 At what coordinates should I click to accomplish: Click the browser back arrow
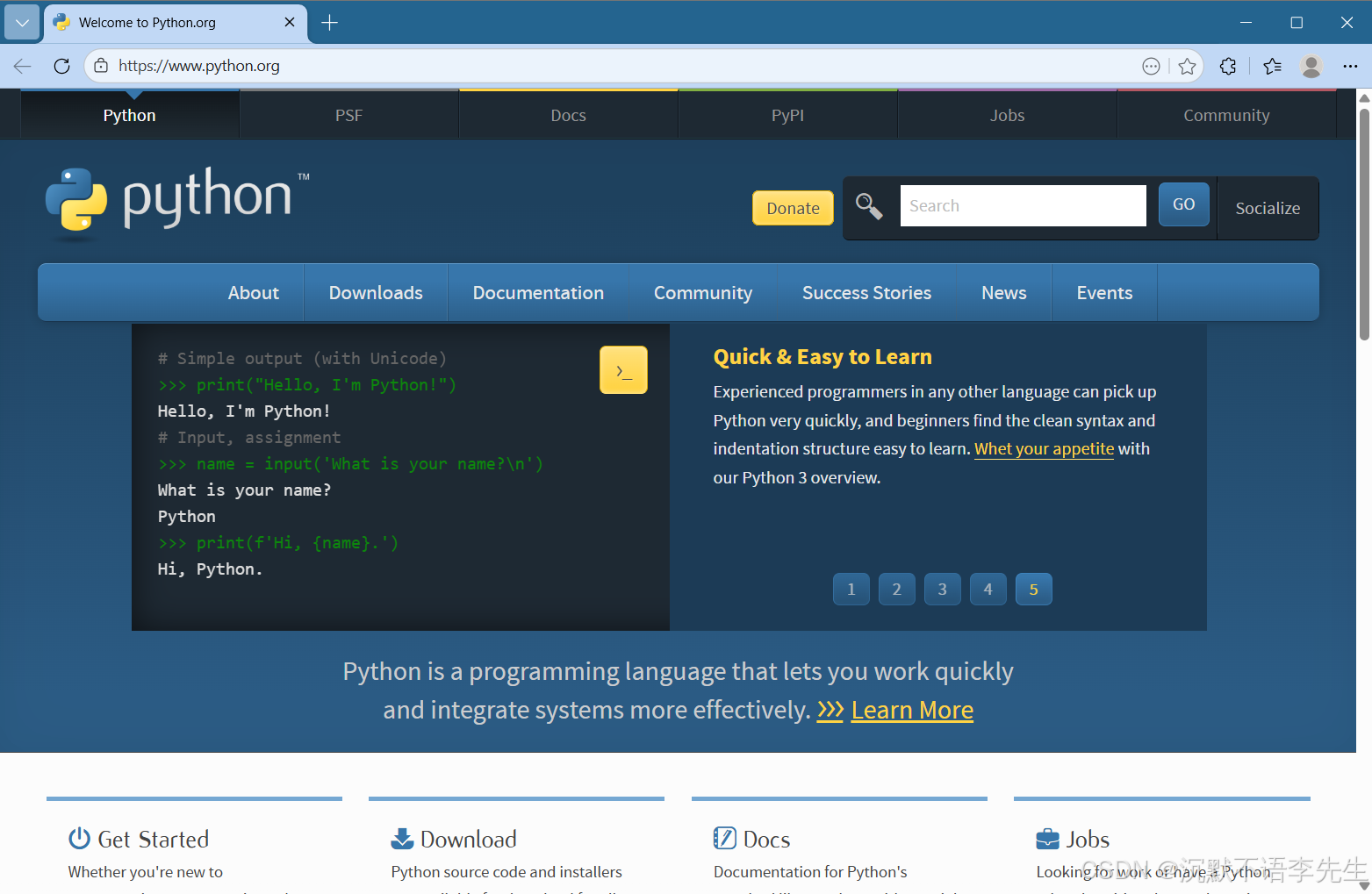point(22,66)
